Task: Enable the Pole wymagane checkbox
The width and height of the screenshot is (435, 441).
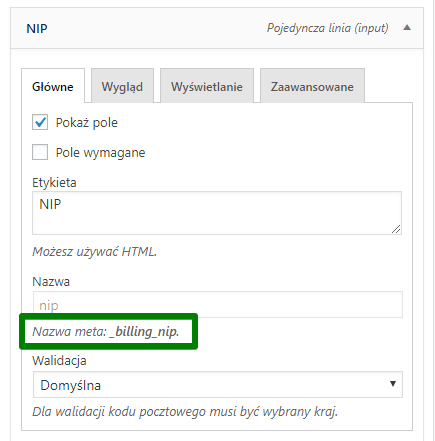Action: (x=40, y=152)
